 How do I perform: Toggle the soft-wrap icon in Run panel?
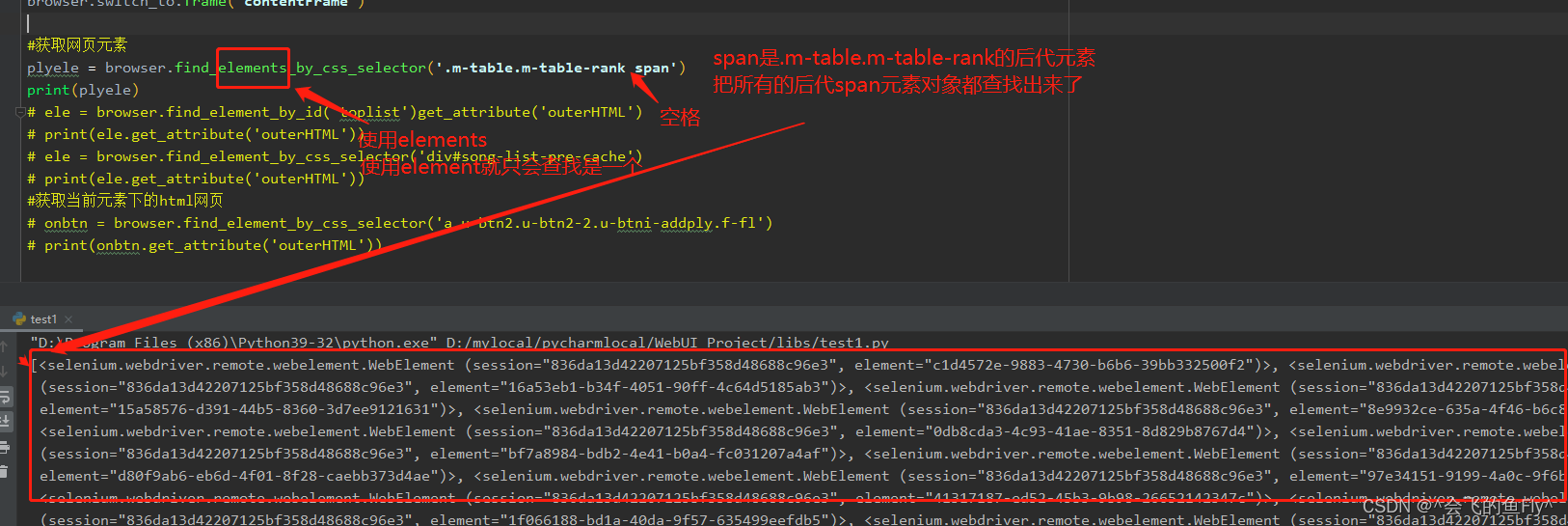(4, 397)
